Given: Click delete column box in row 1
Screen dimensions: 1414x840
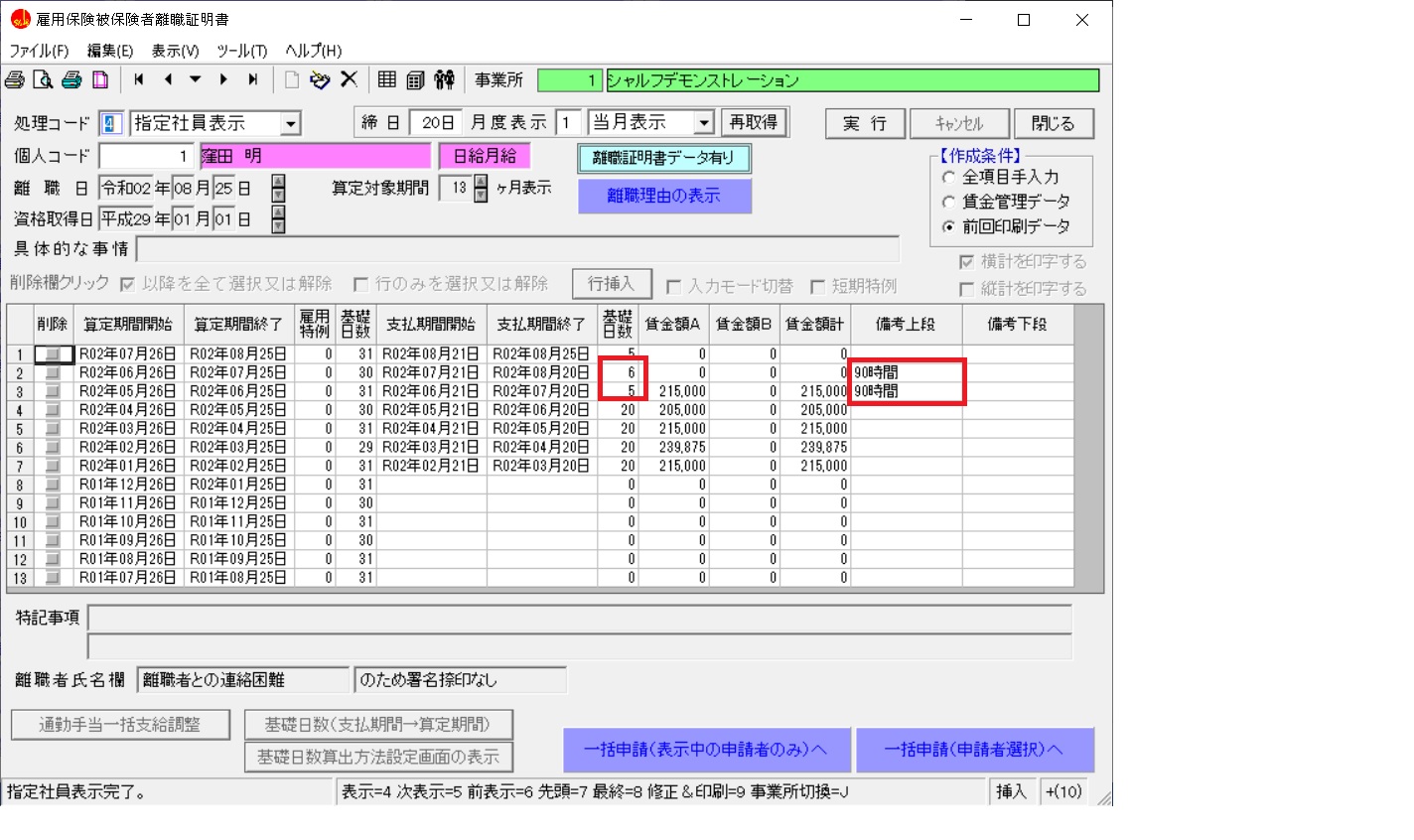Looking at the screenshot, I should point(52,354).
